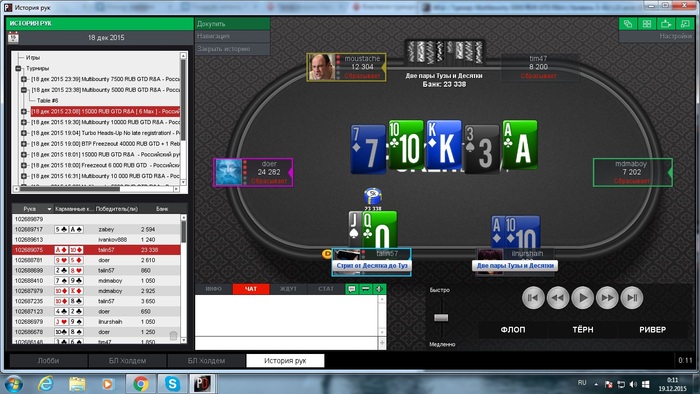Screen dimensions: 700x394
Task: Expand the BTP Freezeout 40000 RUB node
Action: tap(24, 144)
